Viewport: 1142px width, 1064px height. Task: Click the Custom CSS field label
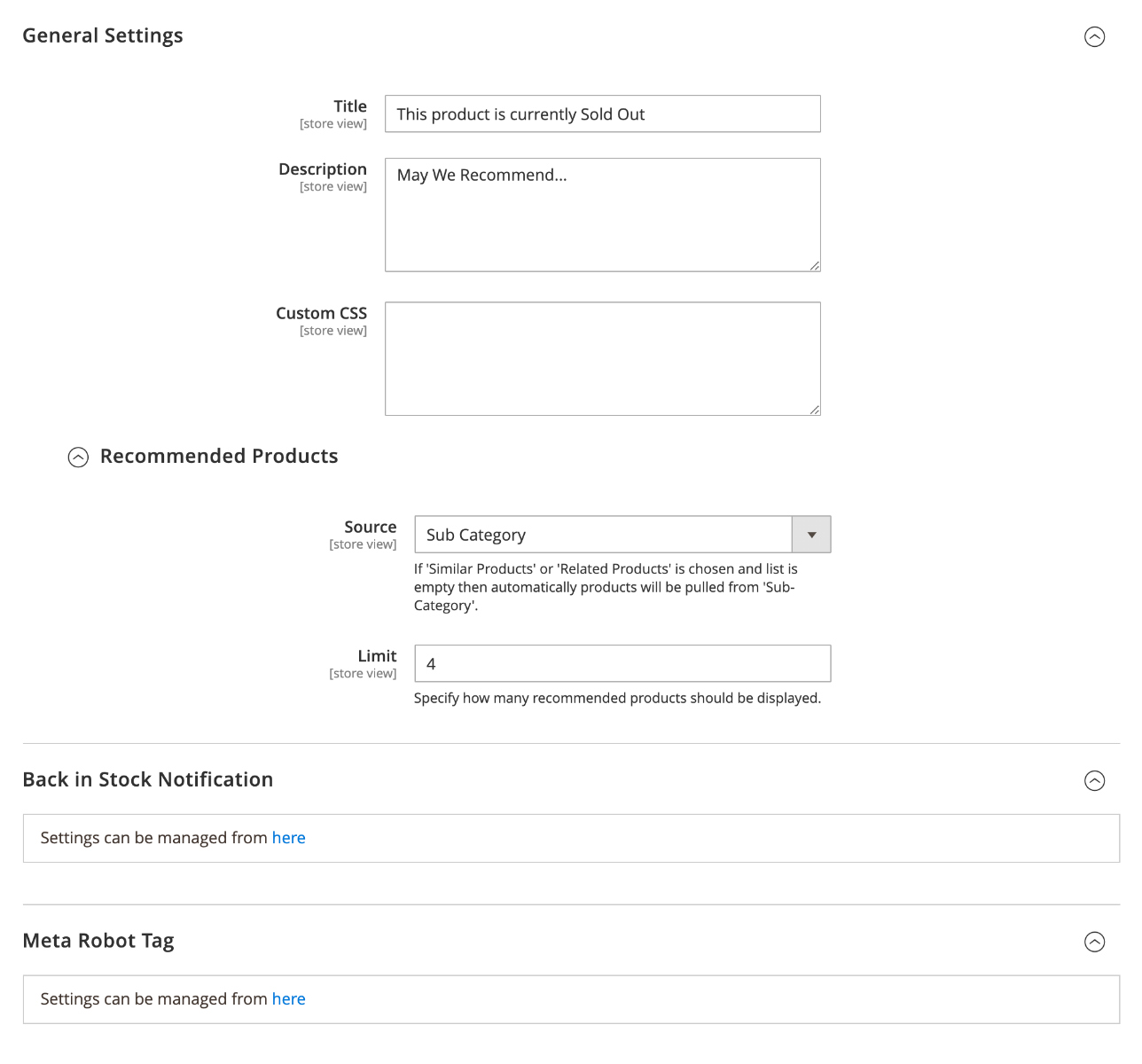point(321,313)
